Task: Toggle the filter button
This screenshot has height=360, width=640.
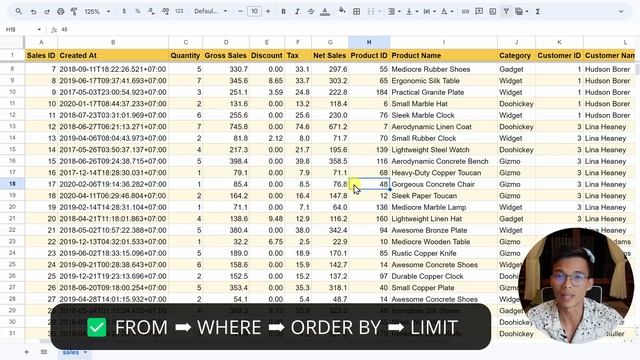Action: coord(506,11)
